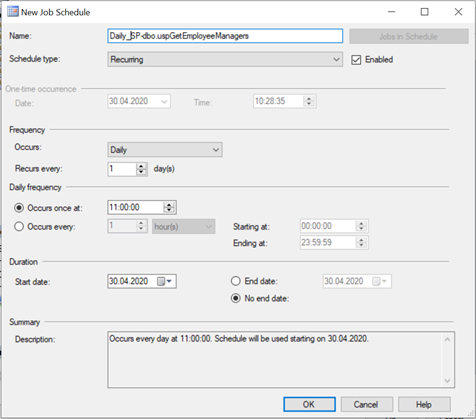Select the Occurs every radio button
Viewport: 476px width, 419px height.
point(19,227)
